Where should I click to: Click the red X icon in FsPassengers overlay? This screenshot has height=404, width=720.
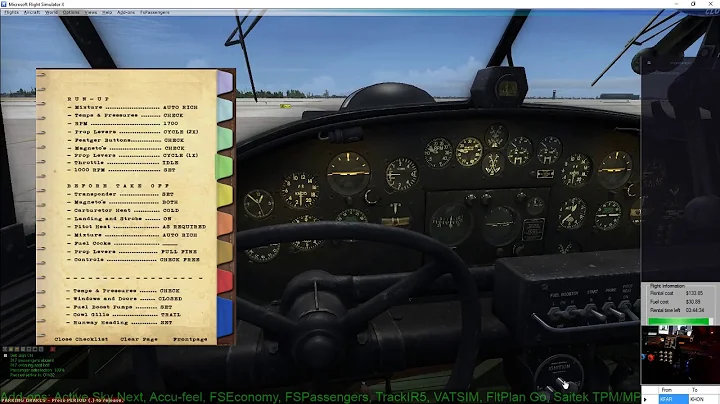(52, 349)
